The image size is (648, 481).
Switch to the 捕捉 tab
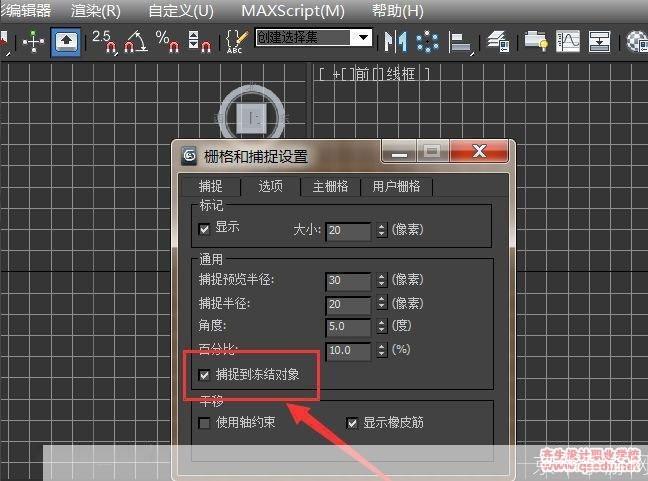(x=211, y=186)
